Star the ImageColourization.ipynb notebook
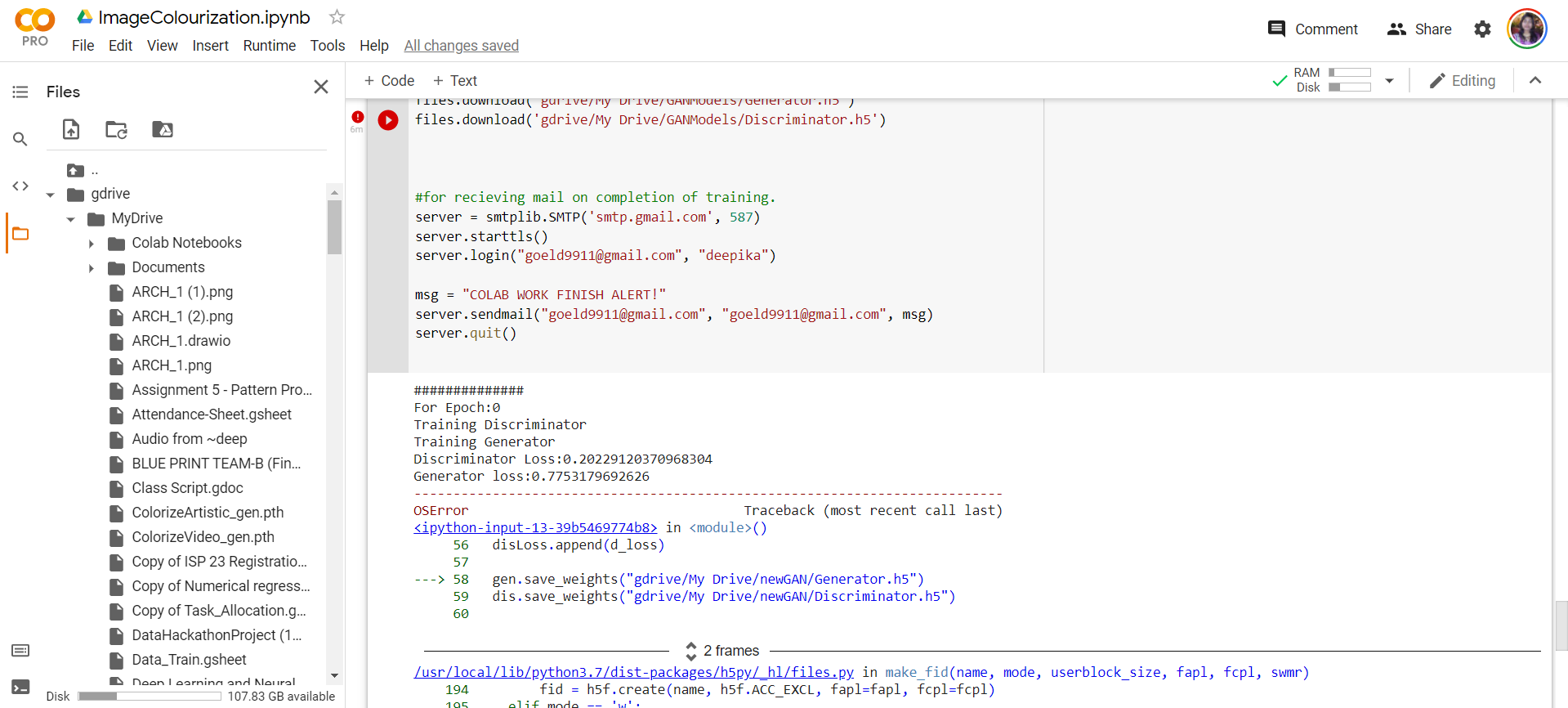The image size is (1568, 708). point(337,16)
